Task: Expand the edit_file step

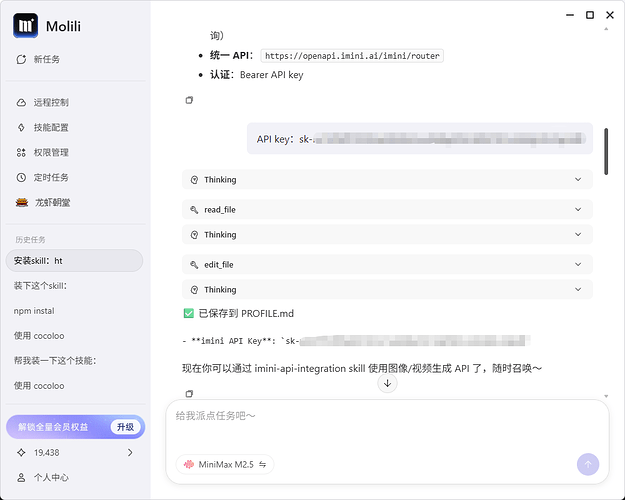Action: click(387, 264)
